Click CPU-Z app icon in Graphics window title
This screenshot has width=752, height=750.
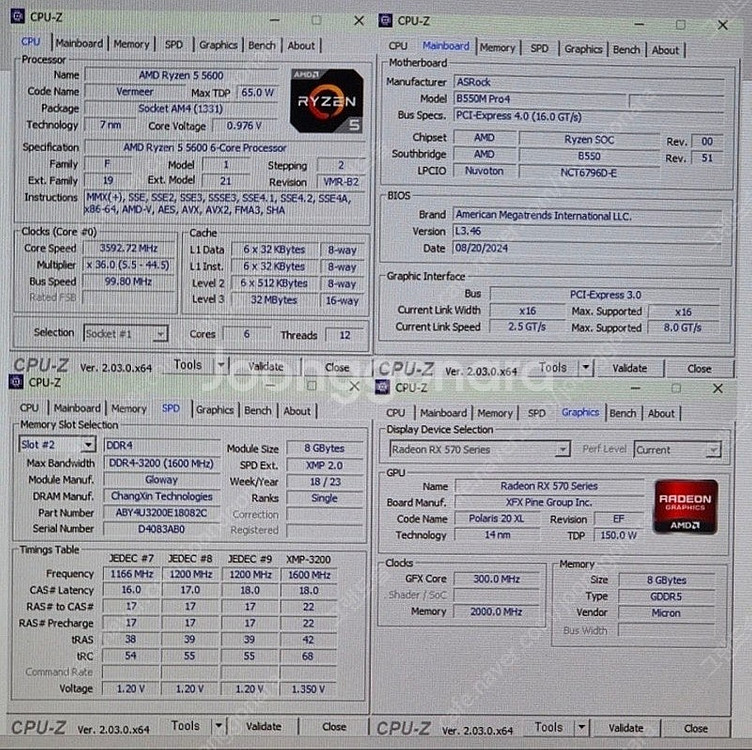point(382,387)
